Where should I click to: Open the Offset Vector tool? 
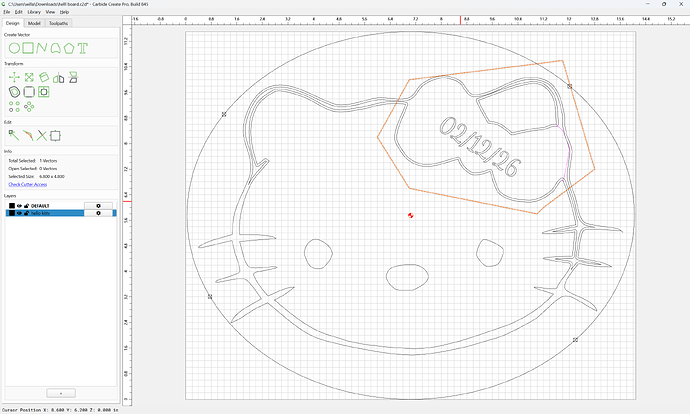(x=15, y=92)
